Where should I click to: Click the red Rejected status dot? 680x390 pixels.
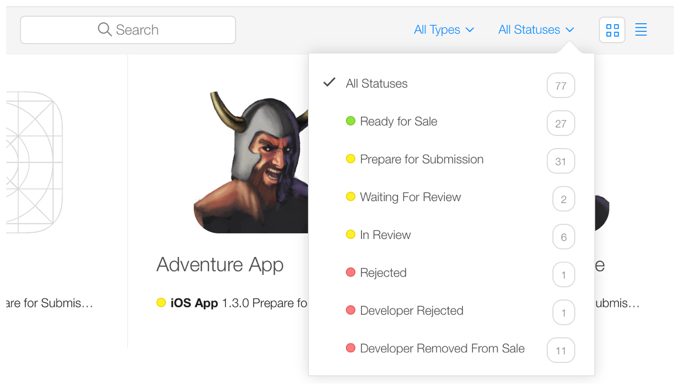point(350,272)
